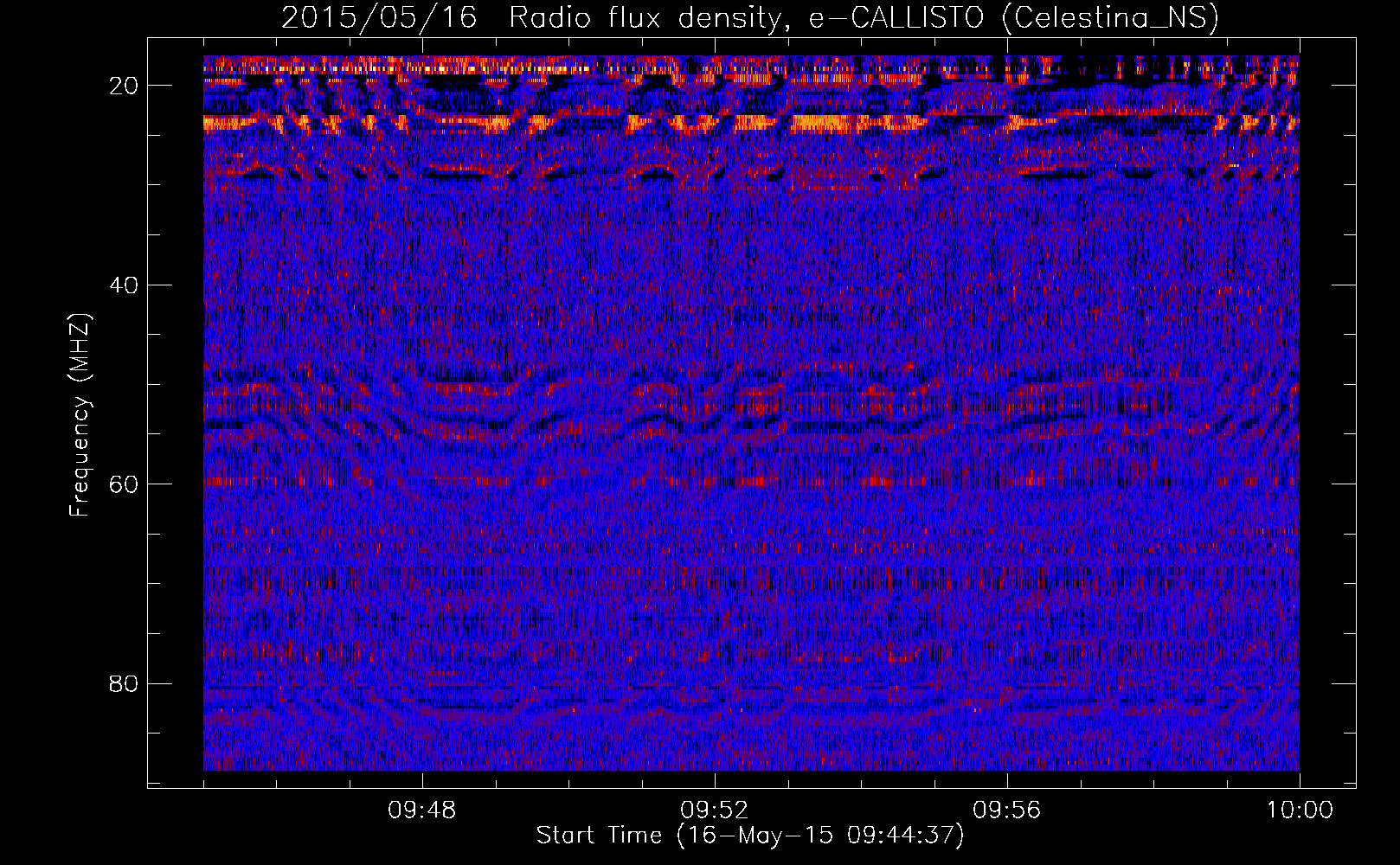Image resolution: width=1400 pixels, height=865 pixels.
Task: Click the 60 MHz frequency label
Action: pyautogui.click(x=125, y=484)
